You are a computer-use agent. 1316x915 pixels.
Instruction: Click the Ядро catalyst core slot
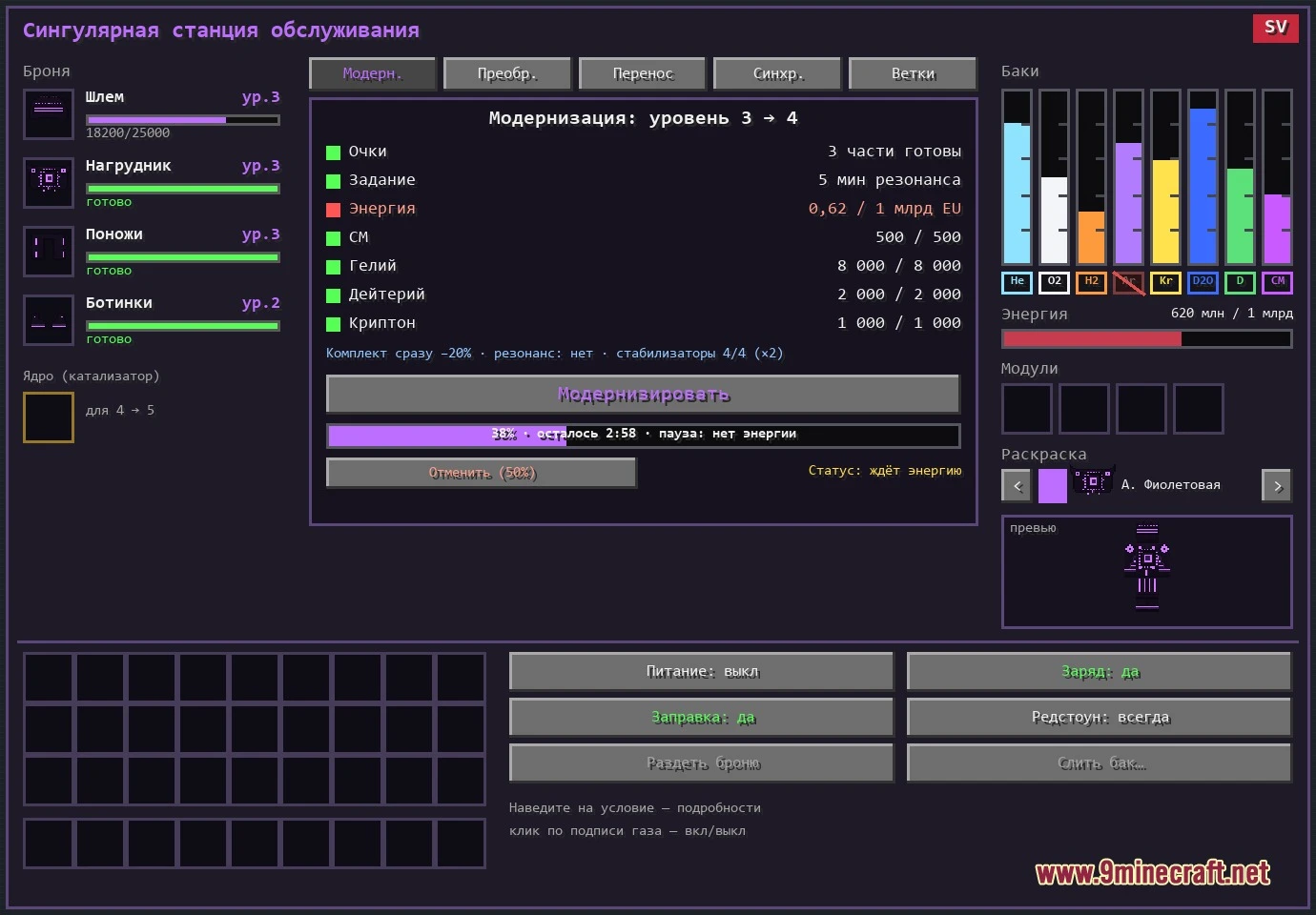[49, 417]
